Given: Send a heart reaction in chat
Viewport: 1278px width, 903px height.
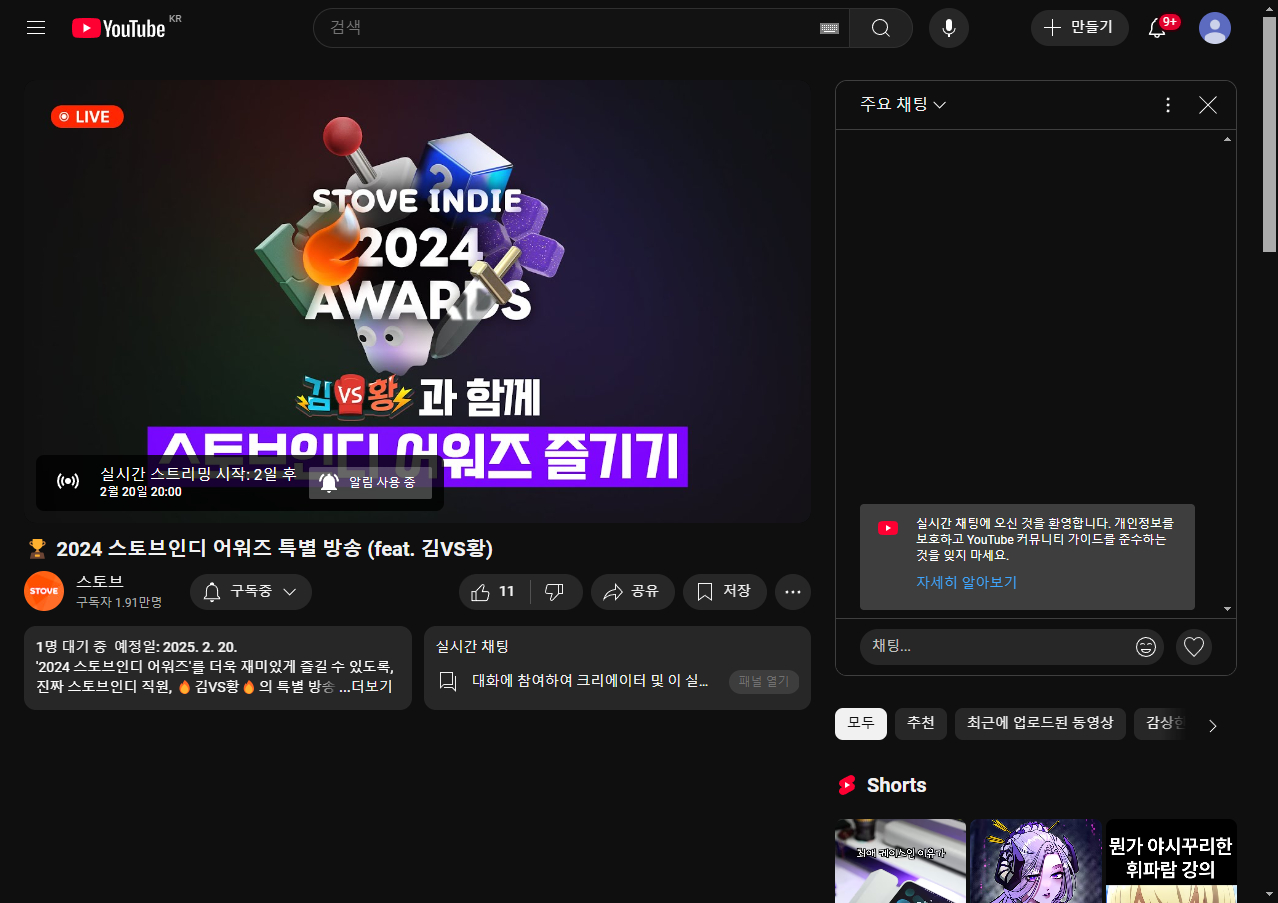Looking at the screenshot, I should tap(1194, 647).
